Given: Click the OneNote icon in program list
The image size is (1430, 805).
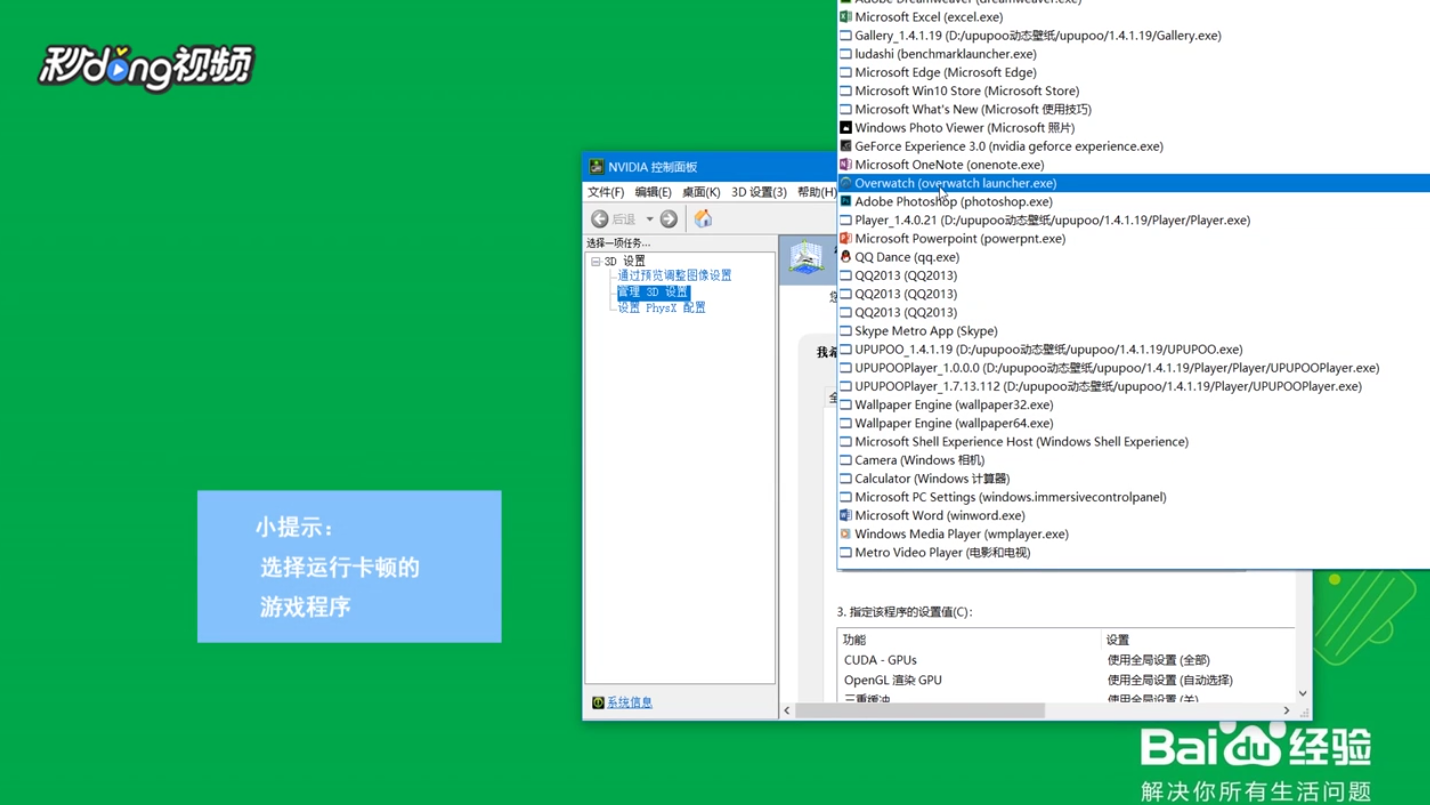Looking at the screenshot, I should [x=845, y=165].
